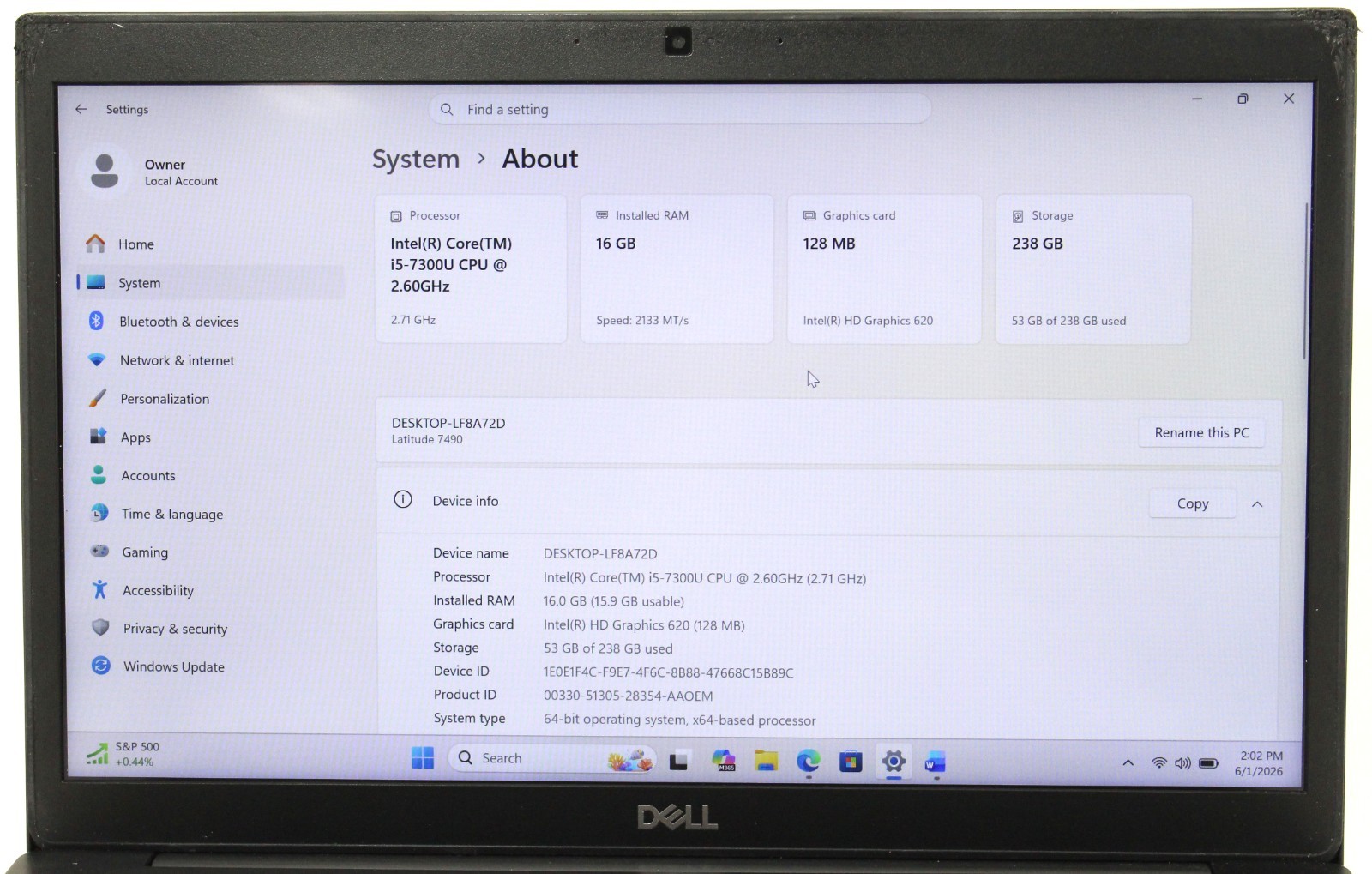Switch to Word from taskbar
Image resolution: width=1372 pixels, height=874 pixels.
pyautogui.click(x=936, y=762)
